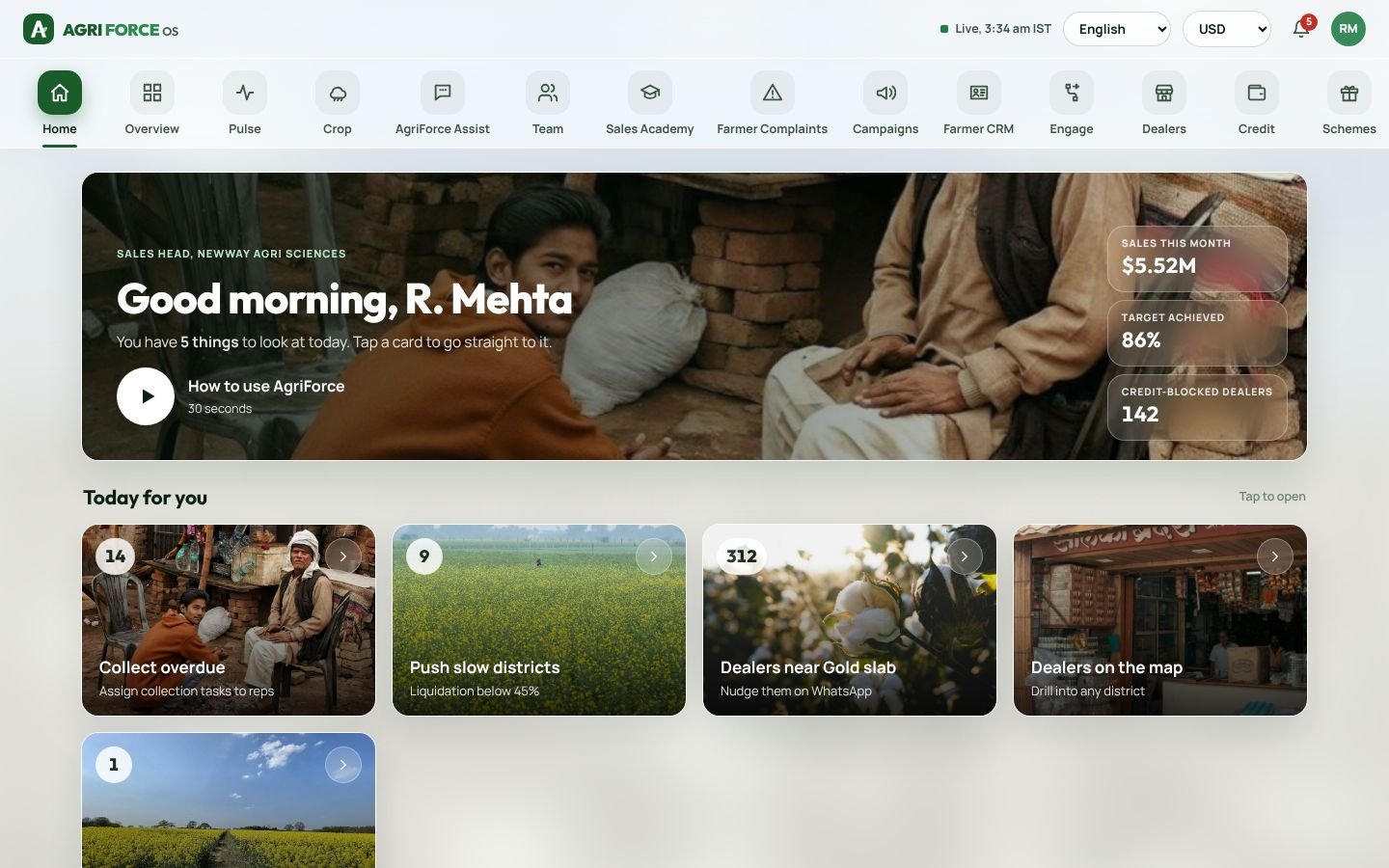This screenshot has width=1389, height=868.
Task: Expand the Collect overdue card arrow
Action: (x=343, y=556)
